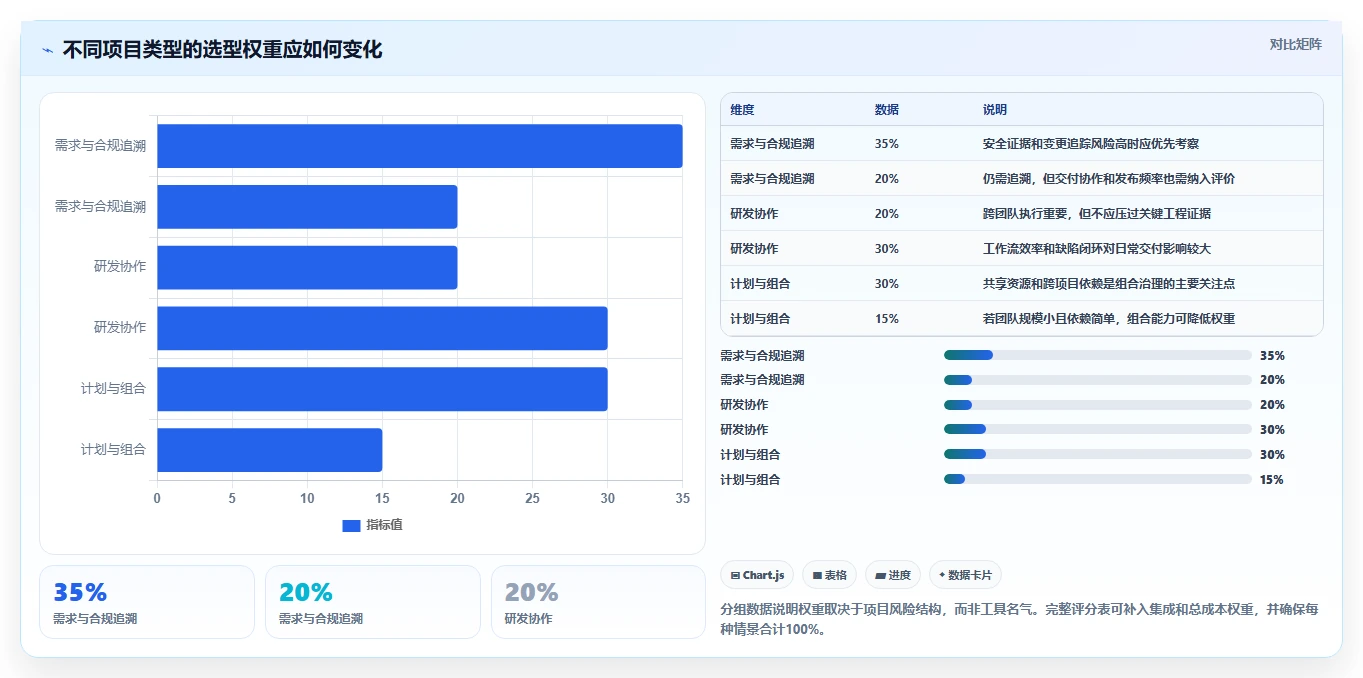Select the footer note starting 分组数据说明权重
Viewport: 1363px width, 678px height.
[1019, 619]
